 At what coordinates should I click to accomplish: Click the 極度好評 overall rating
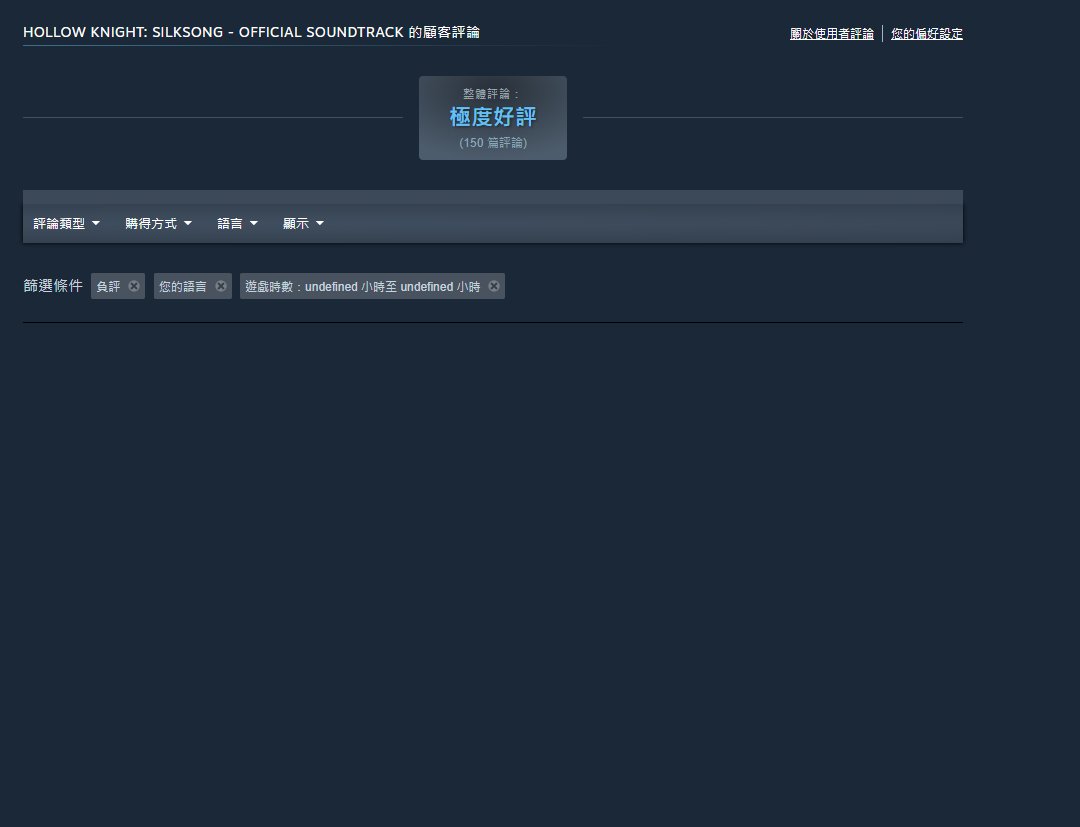tap(492, 116)
